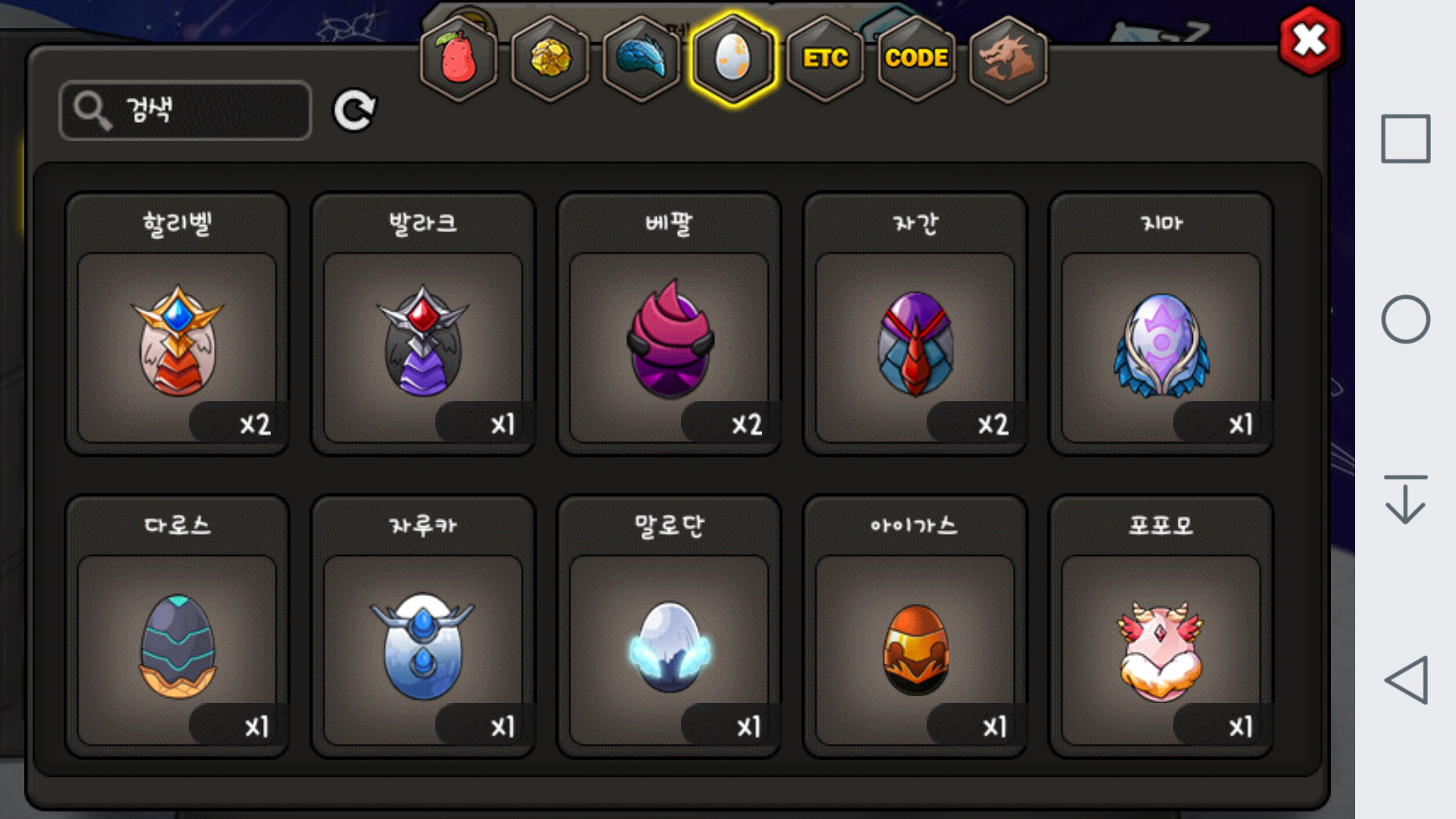Image resolution: width=1456 pixels, height=819 pixels.
Task: Open the fruit food category tab
Action: (x=459, y=58)
